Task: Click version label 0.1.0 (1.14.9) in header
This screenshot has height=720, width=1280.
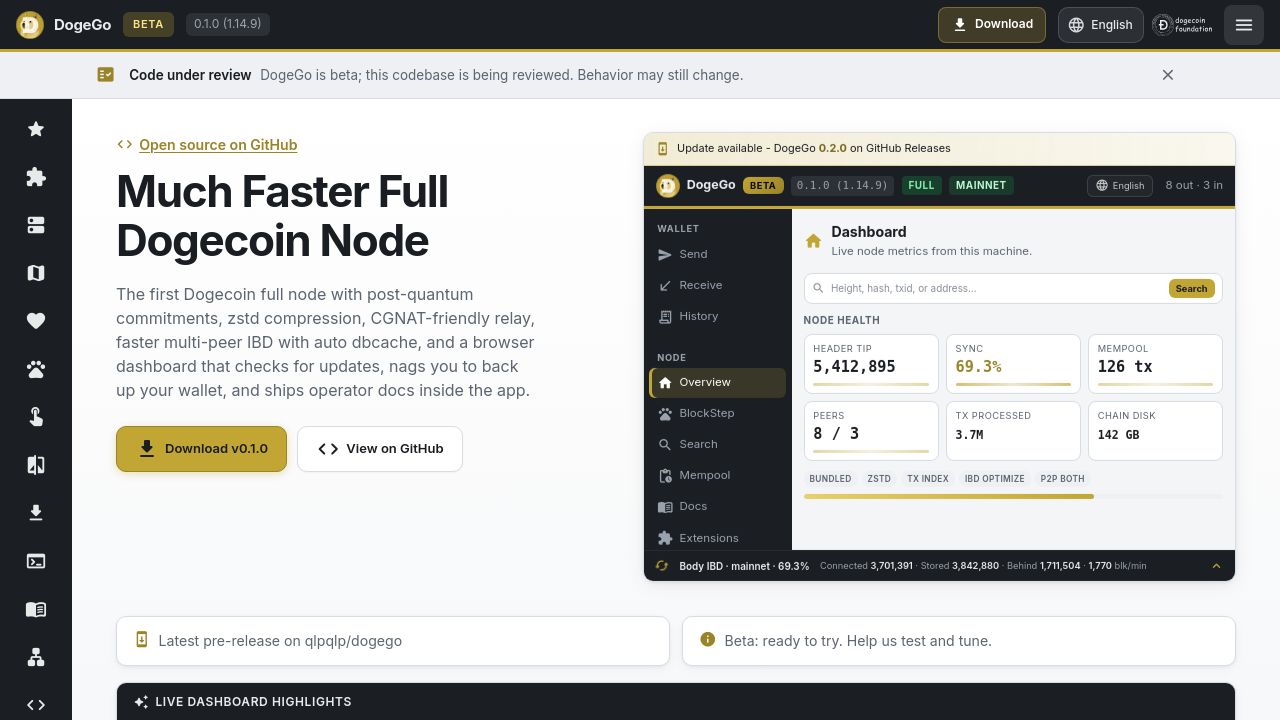Action: tap(227, 24)
